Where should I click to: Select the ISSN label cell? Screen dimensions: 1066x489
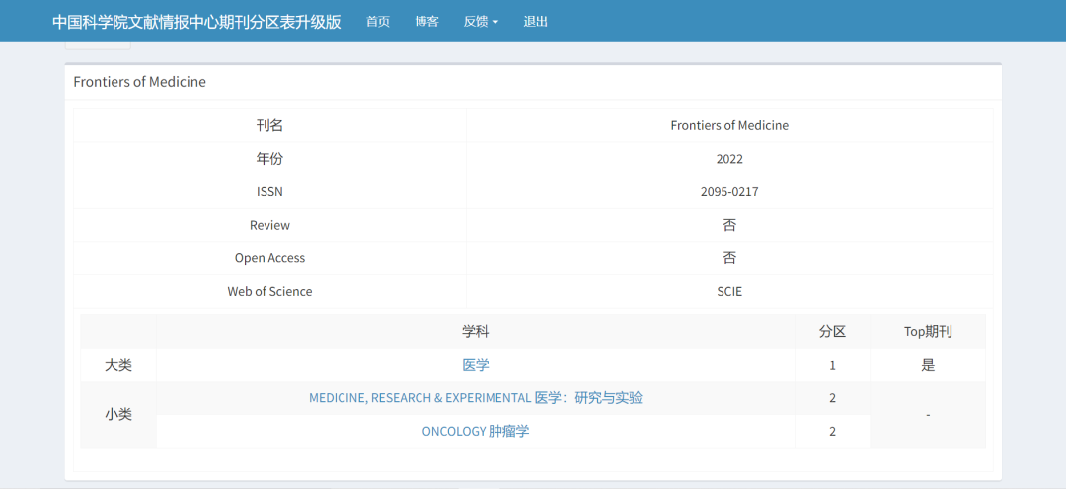tap(270, 192)
